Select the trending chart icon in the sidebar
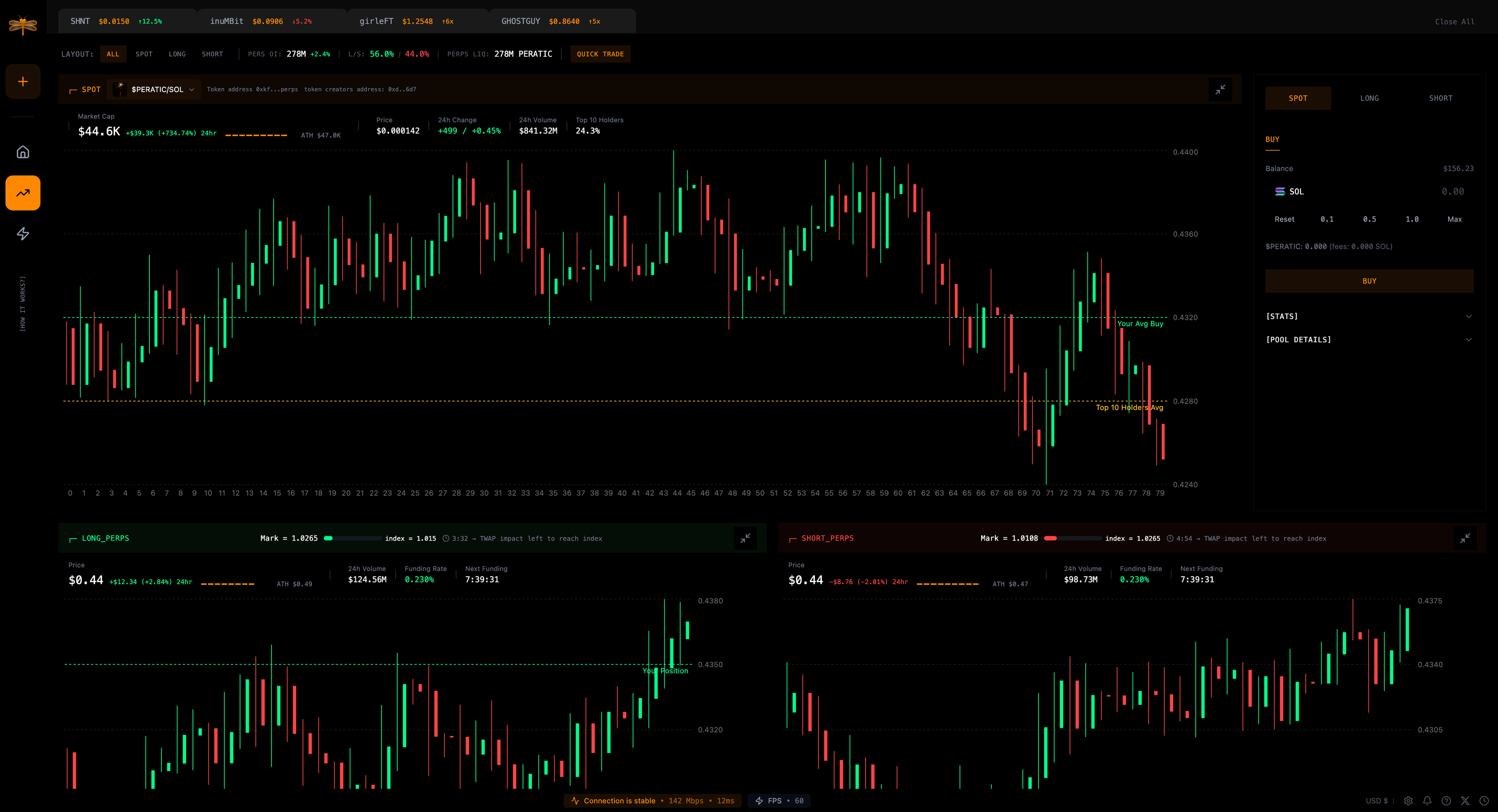The width and height of the screenshot is (1498, 812). click(x=23, y=192)
